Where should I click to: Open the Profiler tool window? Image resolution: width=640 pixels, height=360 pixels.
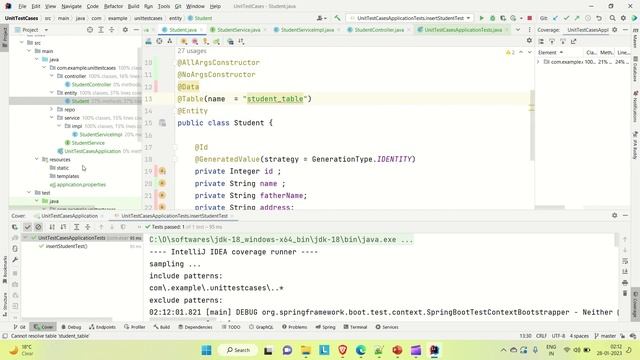(135, 327)
